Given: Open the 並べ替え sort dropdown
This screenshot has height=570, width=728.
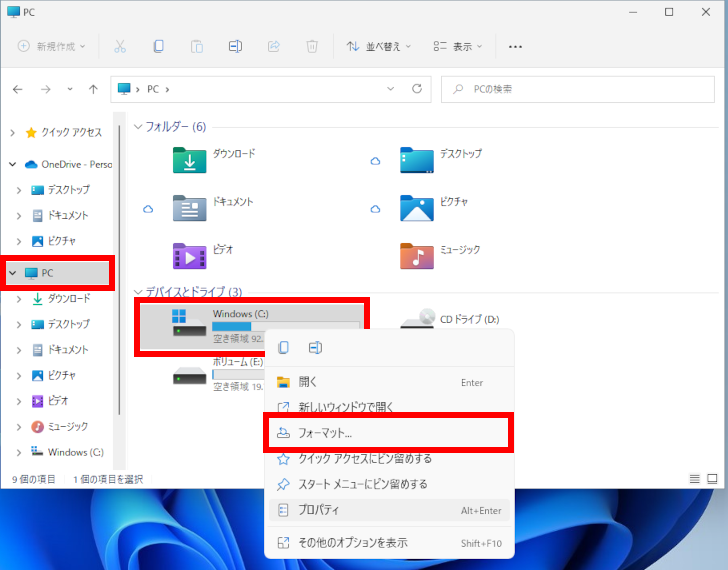Looking at the screenshot, I should tap(378, 46).
